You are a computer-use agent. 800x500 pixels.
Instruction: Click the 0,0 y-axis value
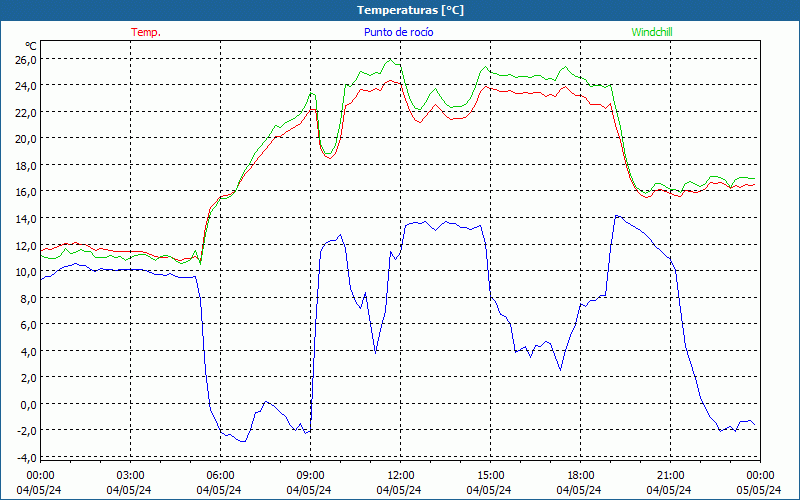29,405
